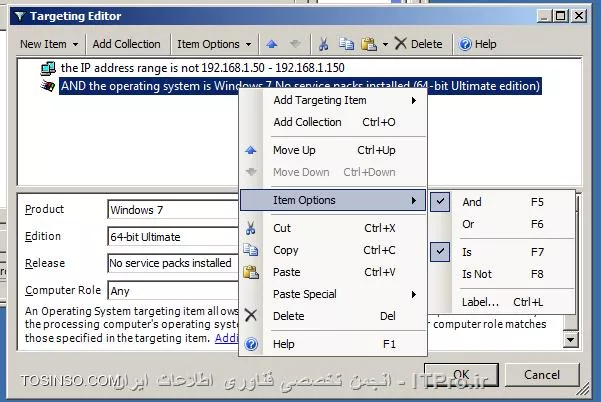Screen dimensions: 601x402
Task: Open the toolbar Paste dropdown arrow
Action: pyautogui.click(x=385, y=44)
